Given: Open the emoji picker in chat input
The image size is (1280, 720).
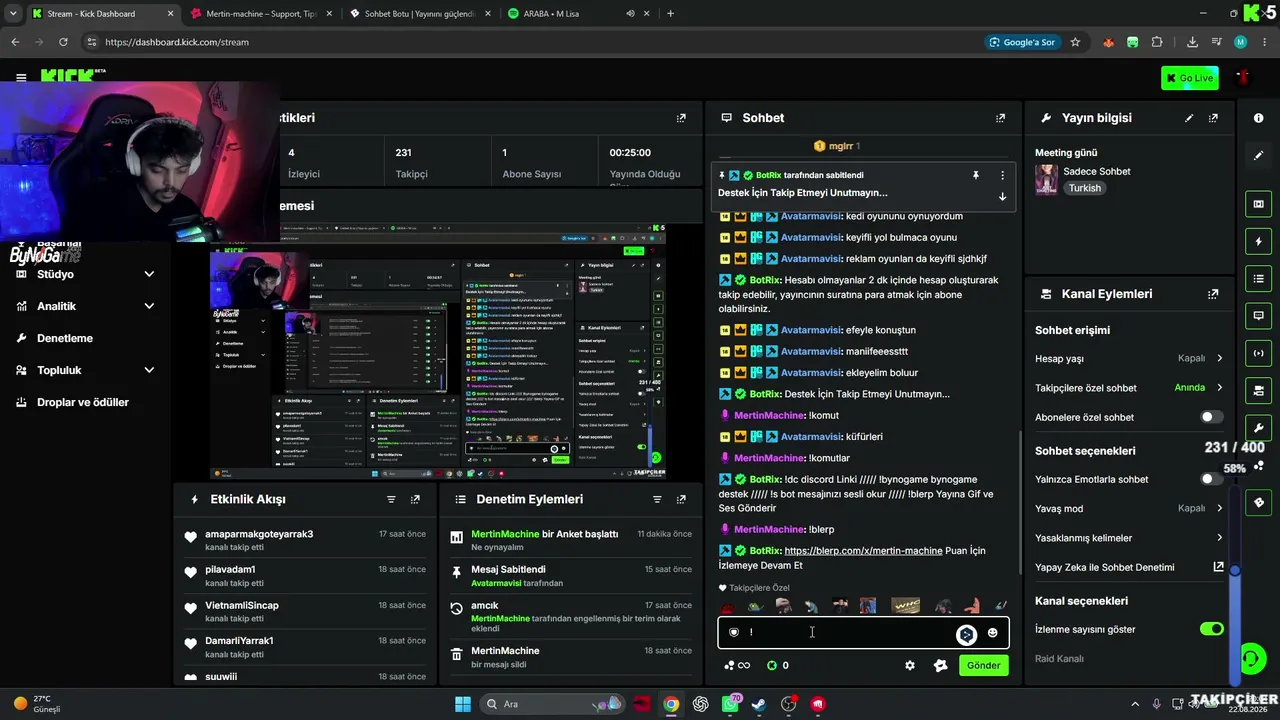Looking at the screenshot, I should (992, 633).
